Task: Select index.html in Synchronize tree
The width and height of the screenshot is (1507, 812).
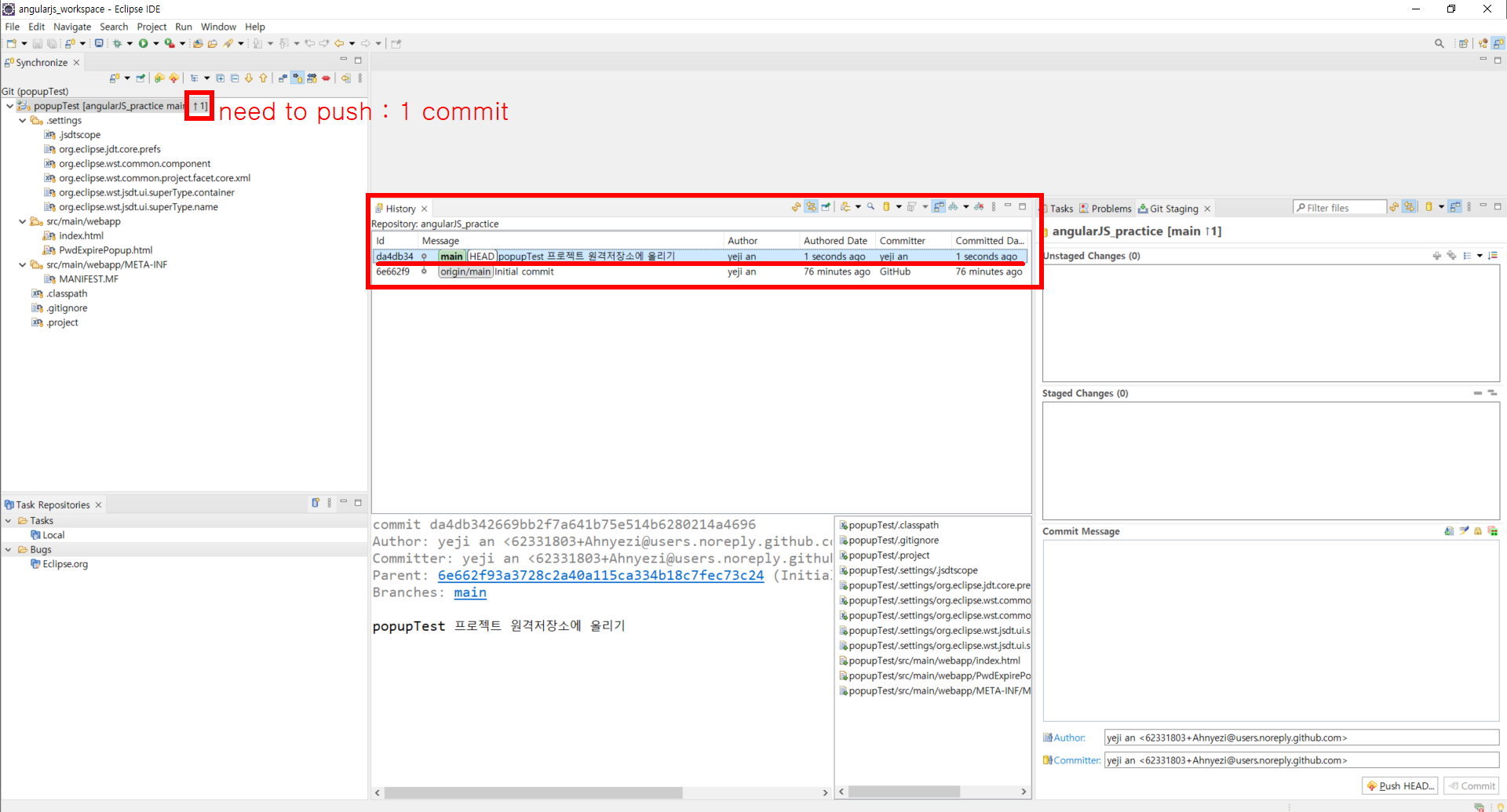Action: point(81,236)
